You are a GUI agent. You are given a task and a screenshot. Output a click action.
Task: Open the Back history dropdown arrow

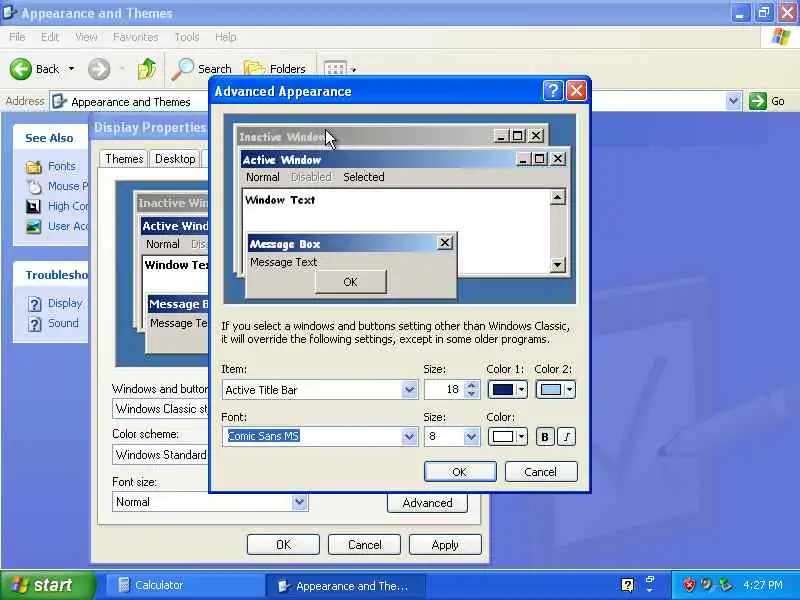(x=71, y=69)
